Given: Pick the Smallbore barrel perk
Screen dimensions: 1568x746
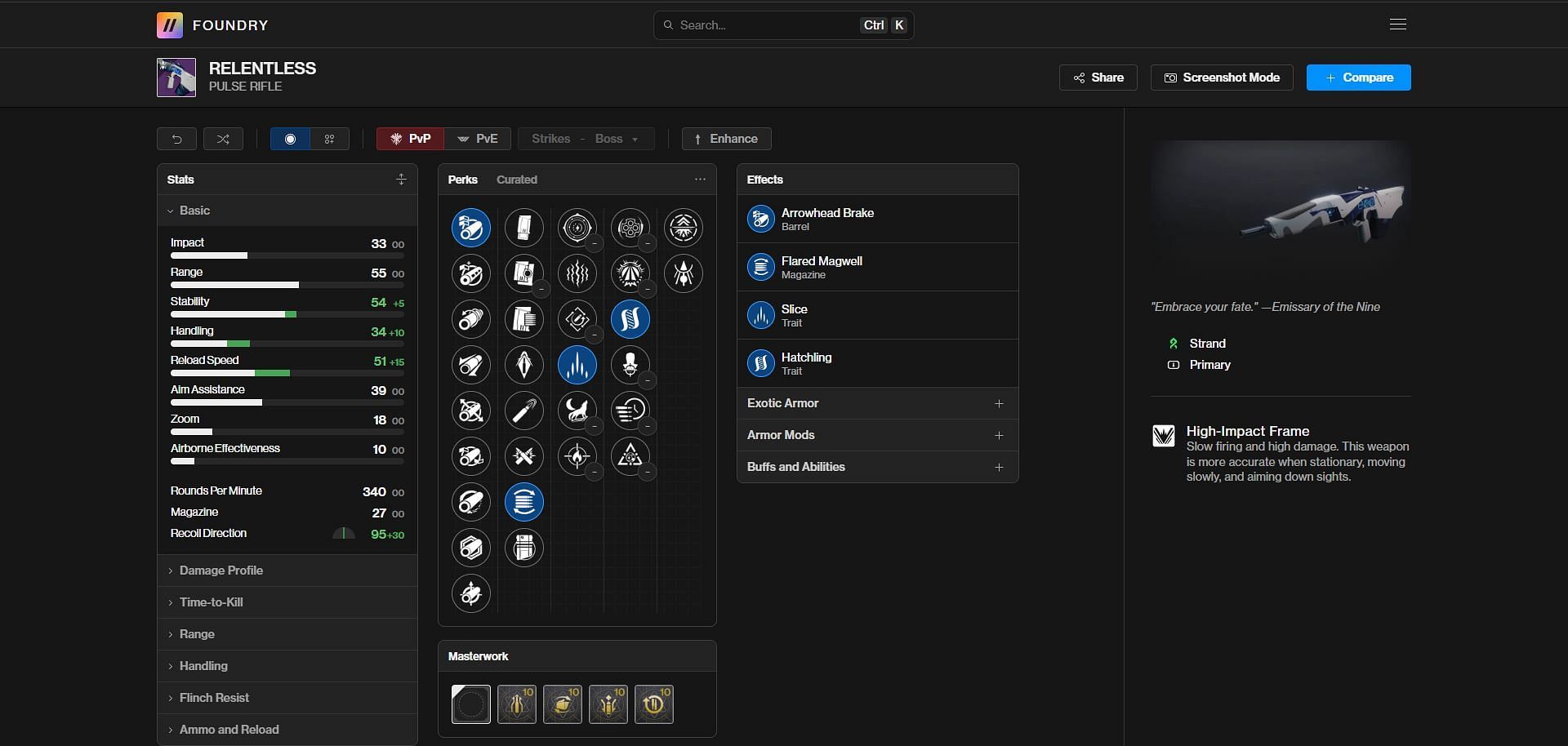Looking at the screenshot, I should click(471, 593).
